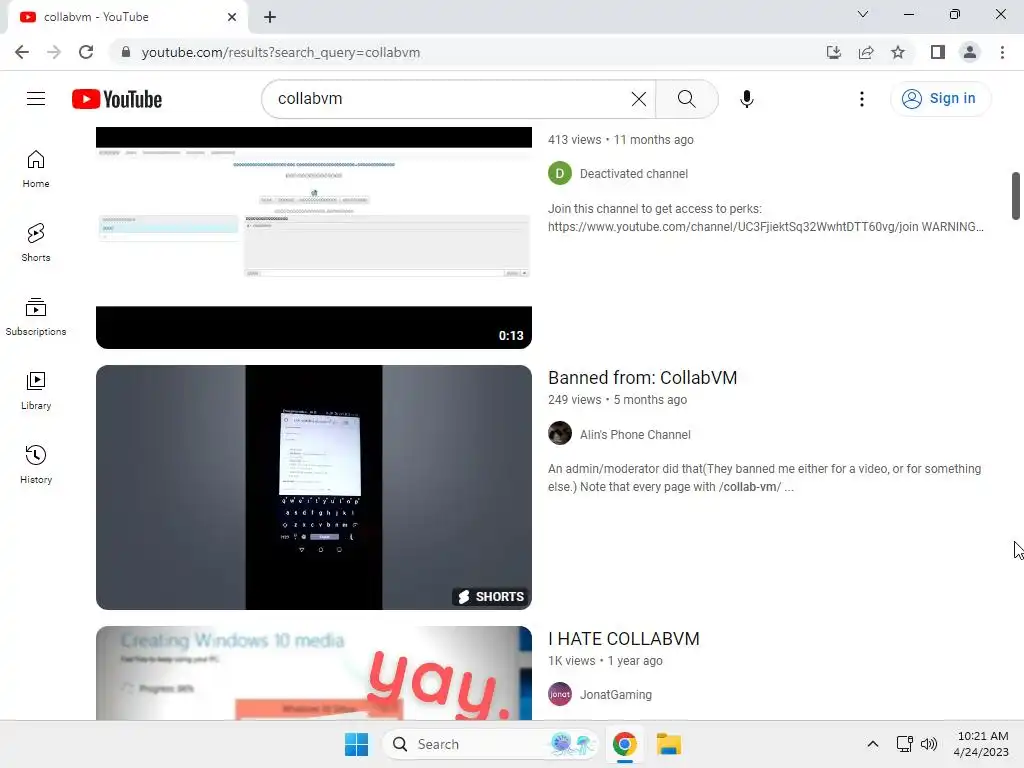Click the SHORTS badge on thumbnail

(x=491, y=597)
